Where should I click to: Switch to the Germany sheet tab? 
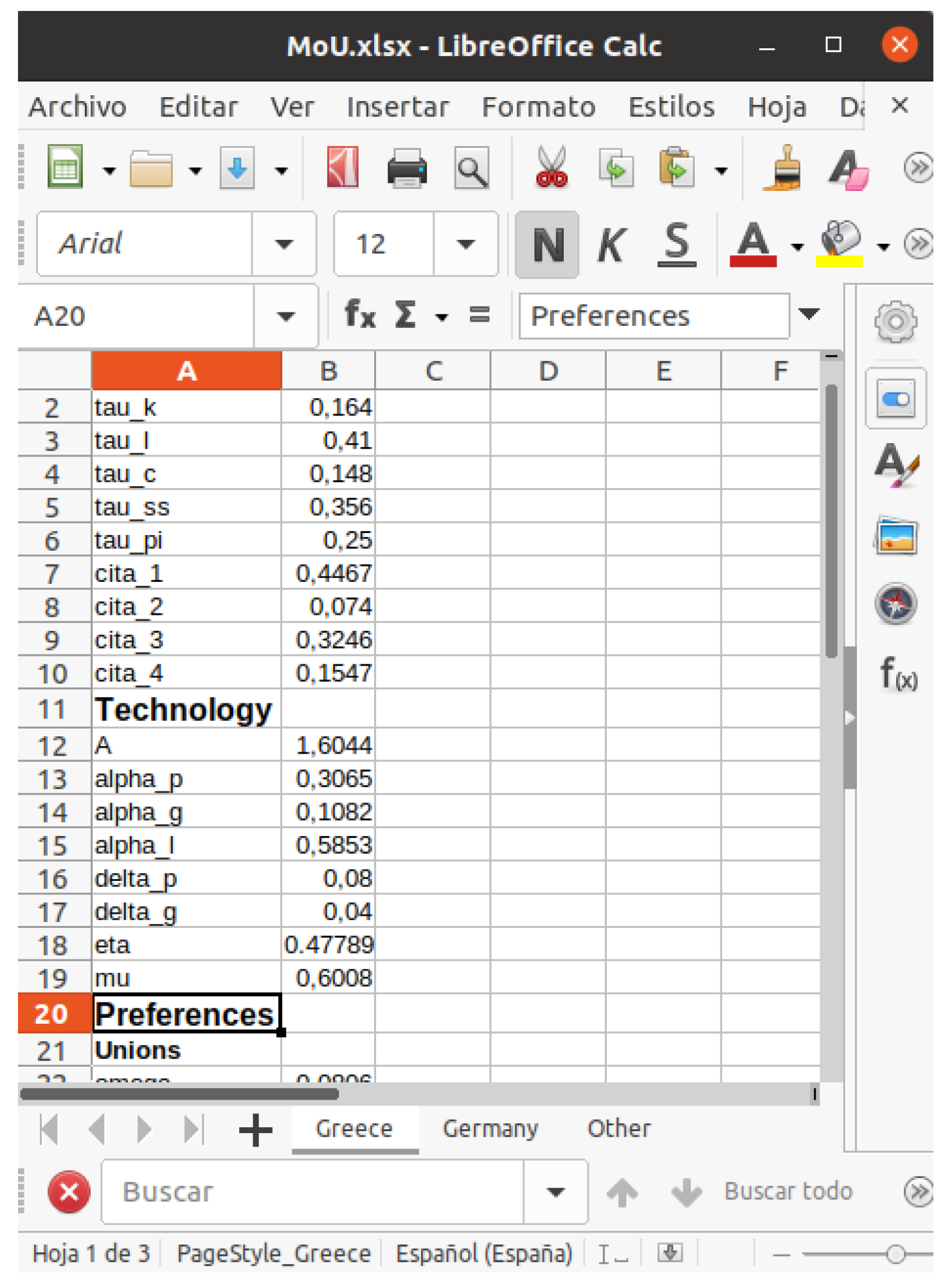tap(490, 1129)
